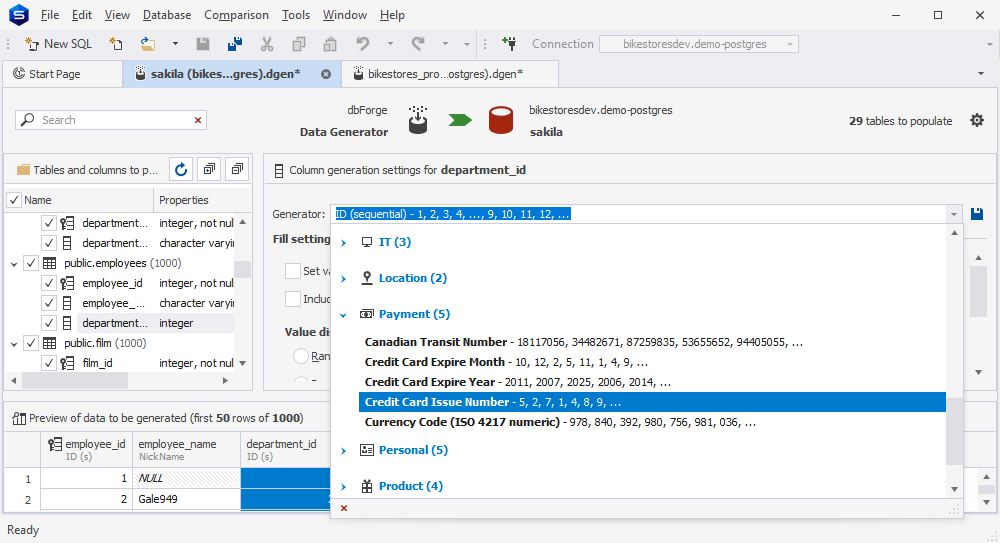The height and width of the screenshot is (543, 1000).
Task: Select Credit Card Expire Year generator
Action: (x=652, y=382)
